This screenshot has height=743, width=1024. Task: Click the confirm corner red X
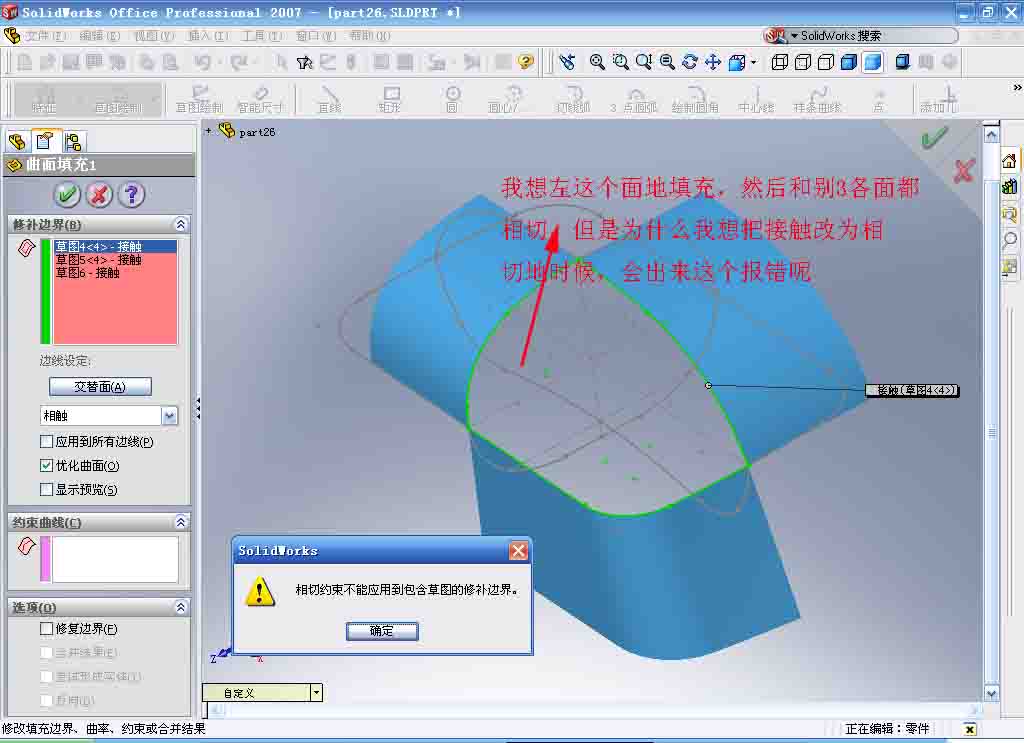964,171
